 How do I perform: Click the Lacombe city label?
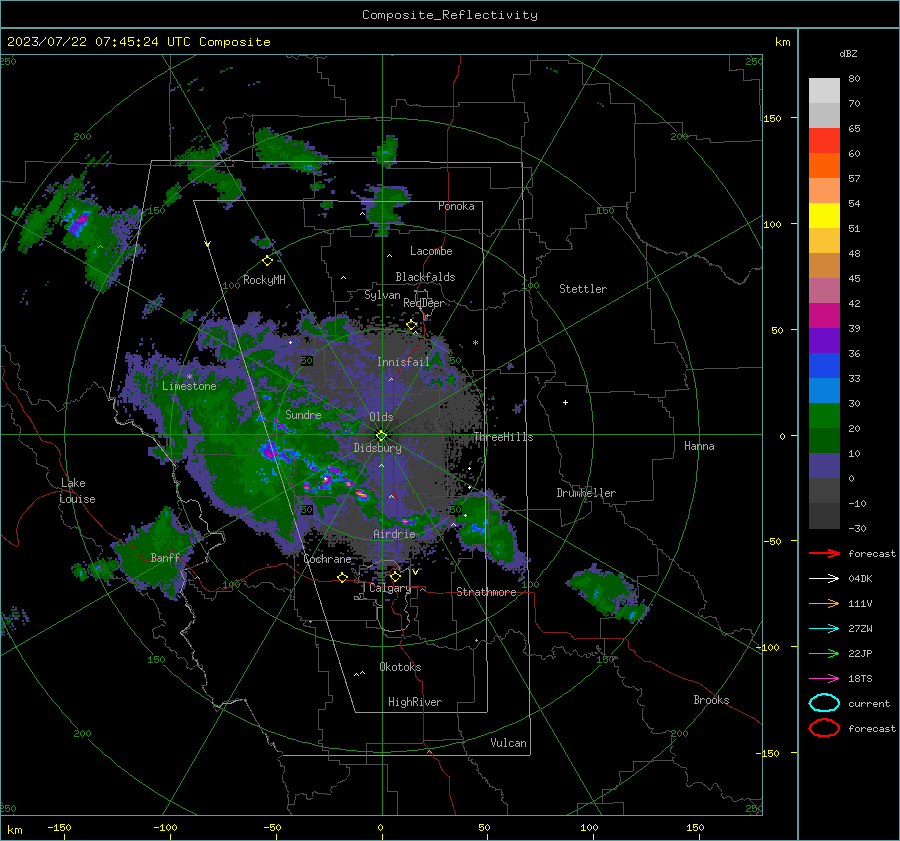click(431, 251)
